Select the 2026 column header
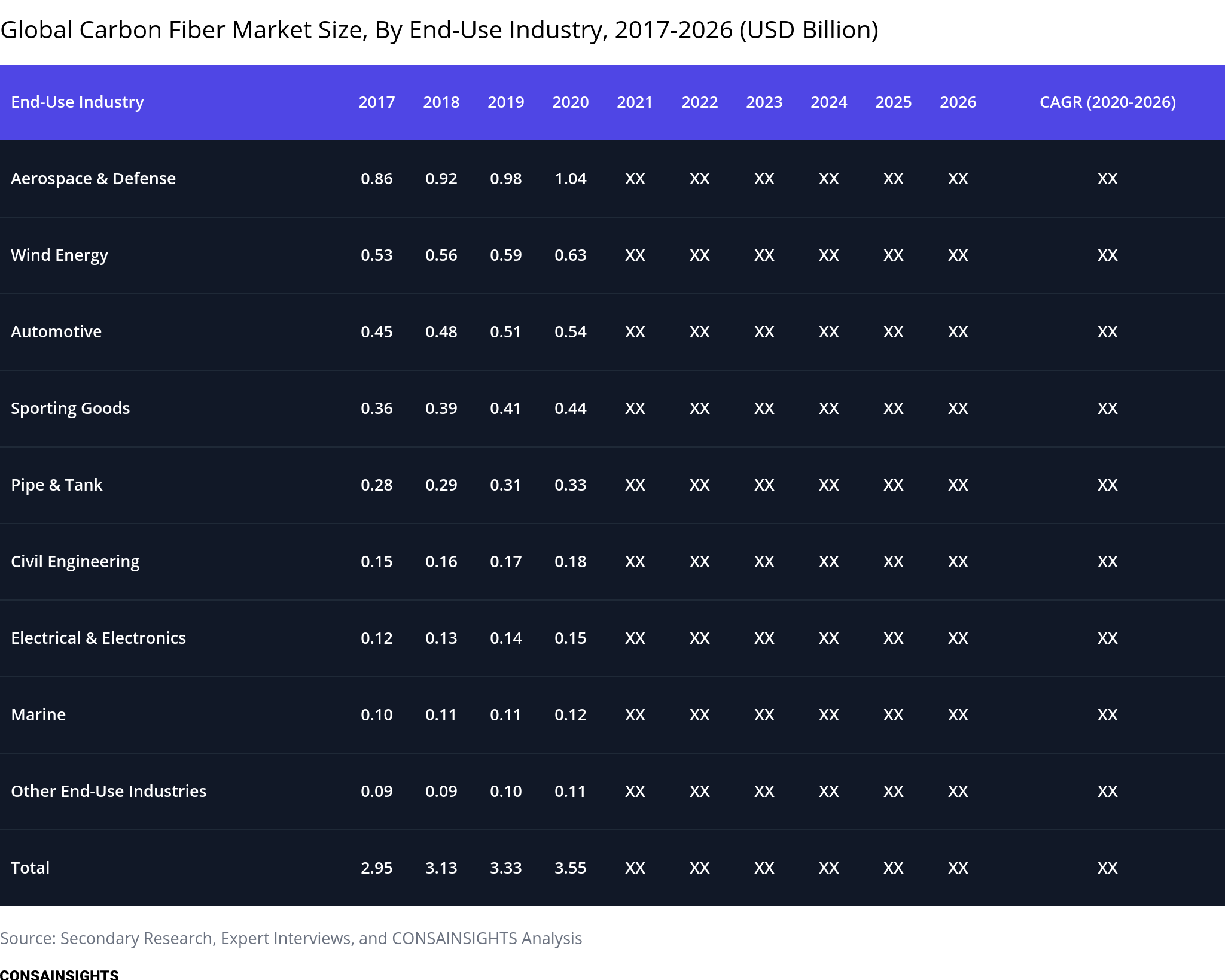The height and width of the screenshot is (980, 1225). 958,102
